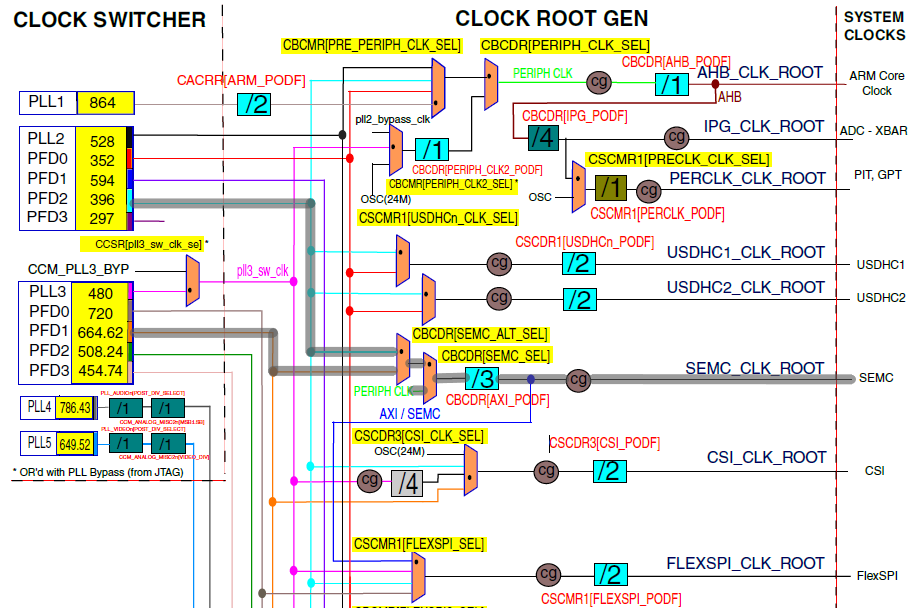Click the cg clock gate on AHB_CLK_ROOT line
Screen dimensions: 921x608
[x=599, y=82]
